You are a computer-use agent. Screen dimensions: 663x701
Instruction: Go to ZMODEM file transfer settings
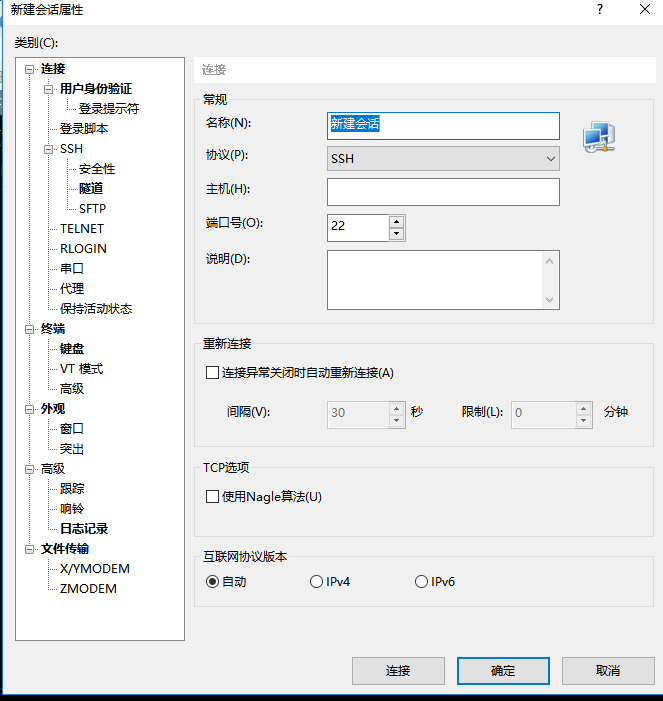click(88, 589)
